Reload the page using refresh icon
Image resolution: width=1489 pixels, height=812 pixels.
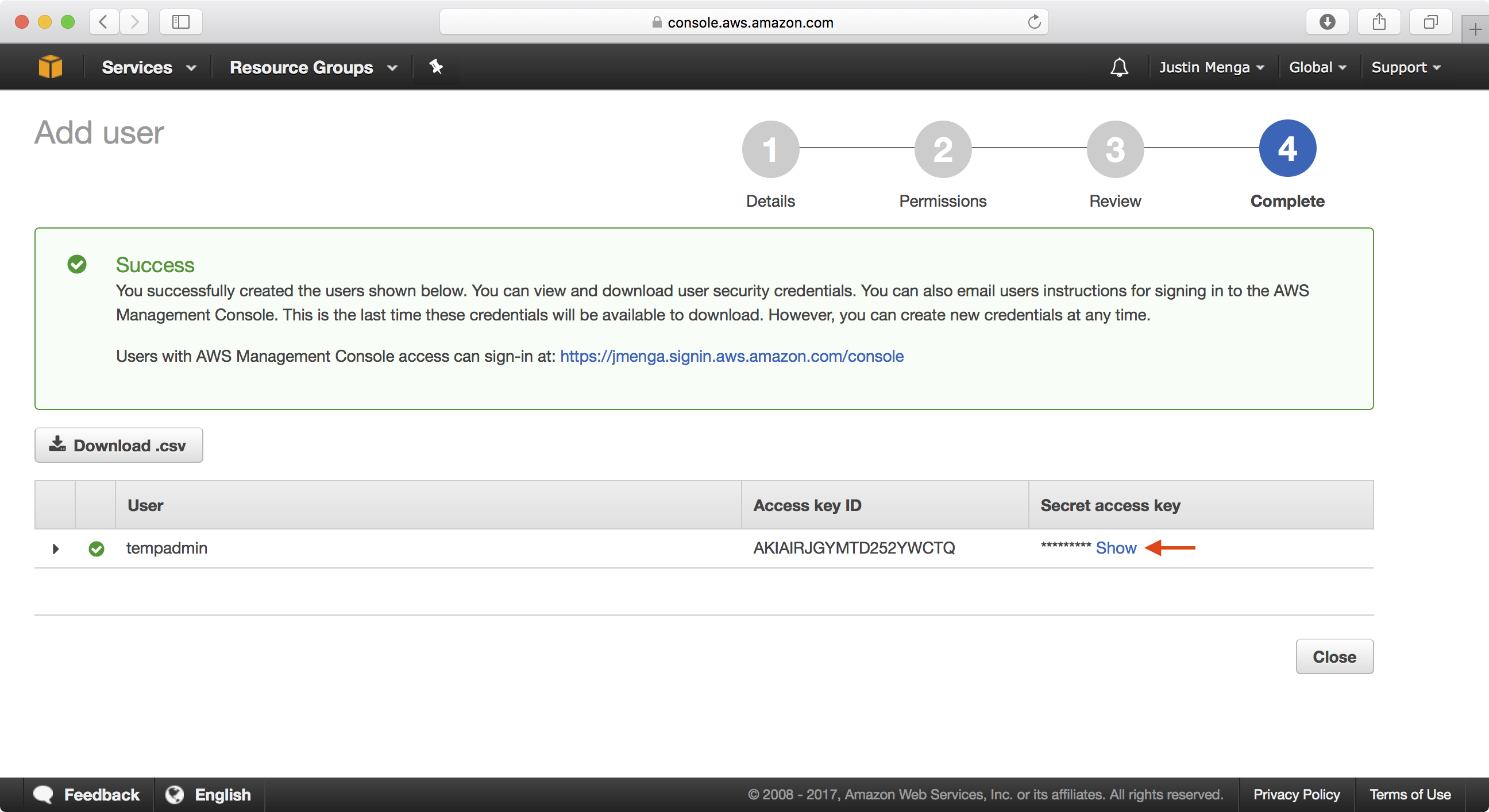point(1034,22)
